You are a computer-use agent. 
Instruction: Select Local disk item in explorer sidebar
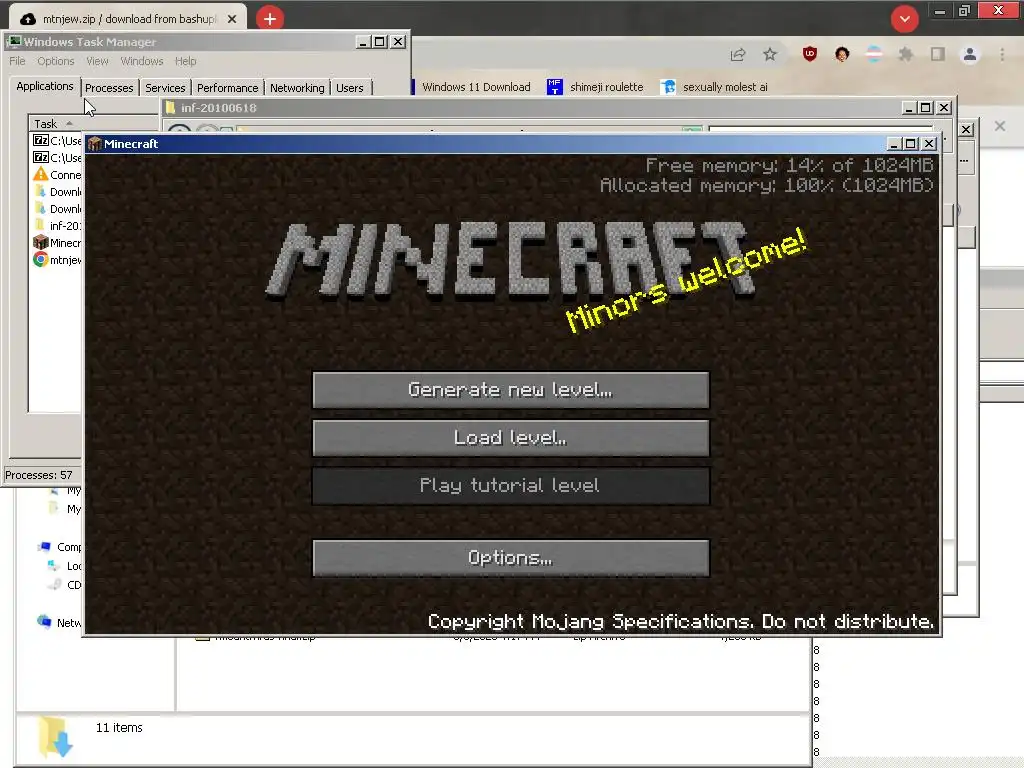pyautogui.click(x=64, y=566)
